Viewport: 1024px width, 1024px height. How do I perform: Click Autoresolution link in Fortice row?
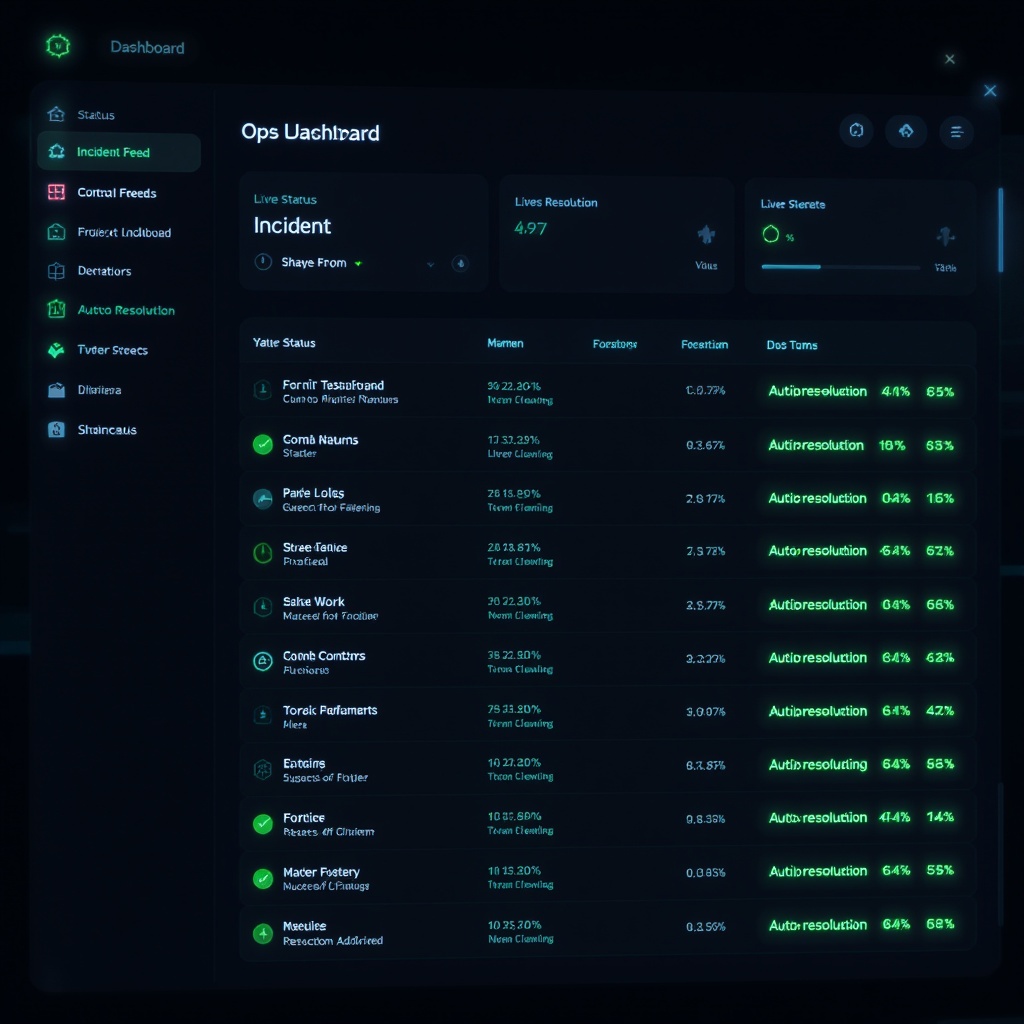(818, 818)
